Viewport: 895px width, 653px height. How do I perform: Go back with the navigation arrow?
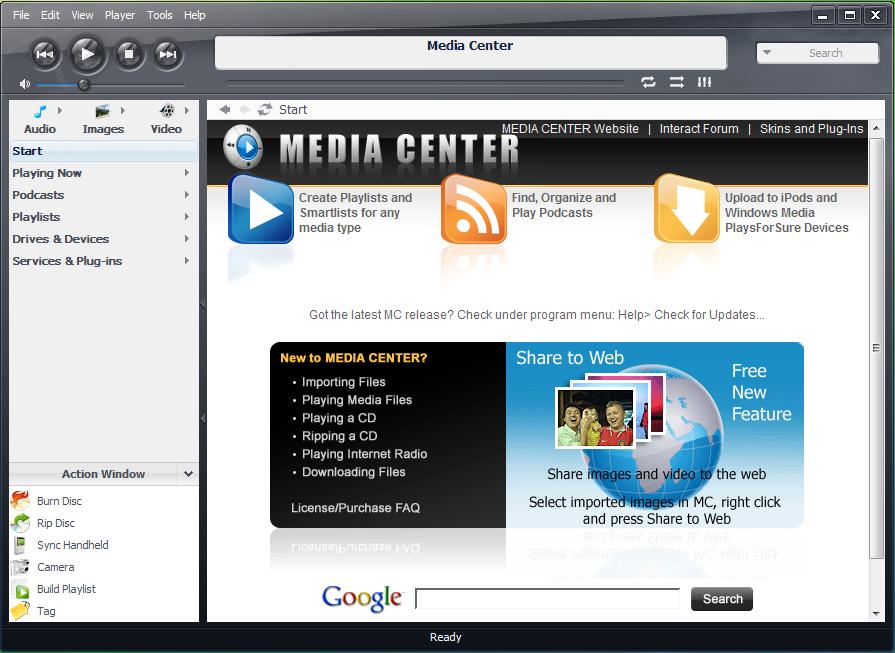225,109
